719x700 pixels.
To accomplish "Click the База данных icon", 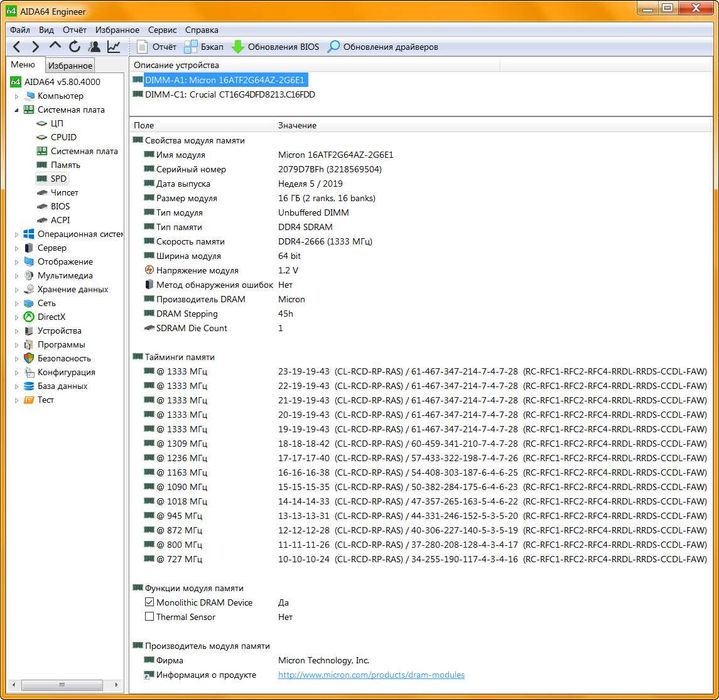I will click(29, 386).
